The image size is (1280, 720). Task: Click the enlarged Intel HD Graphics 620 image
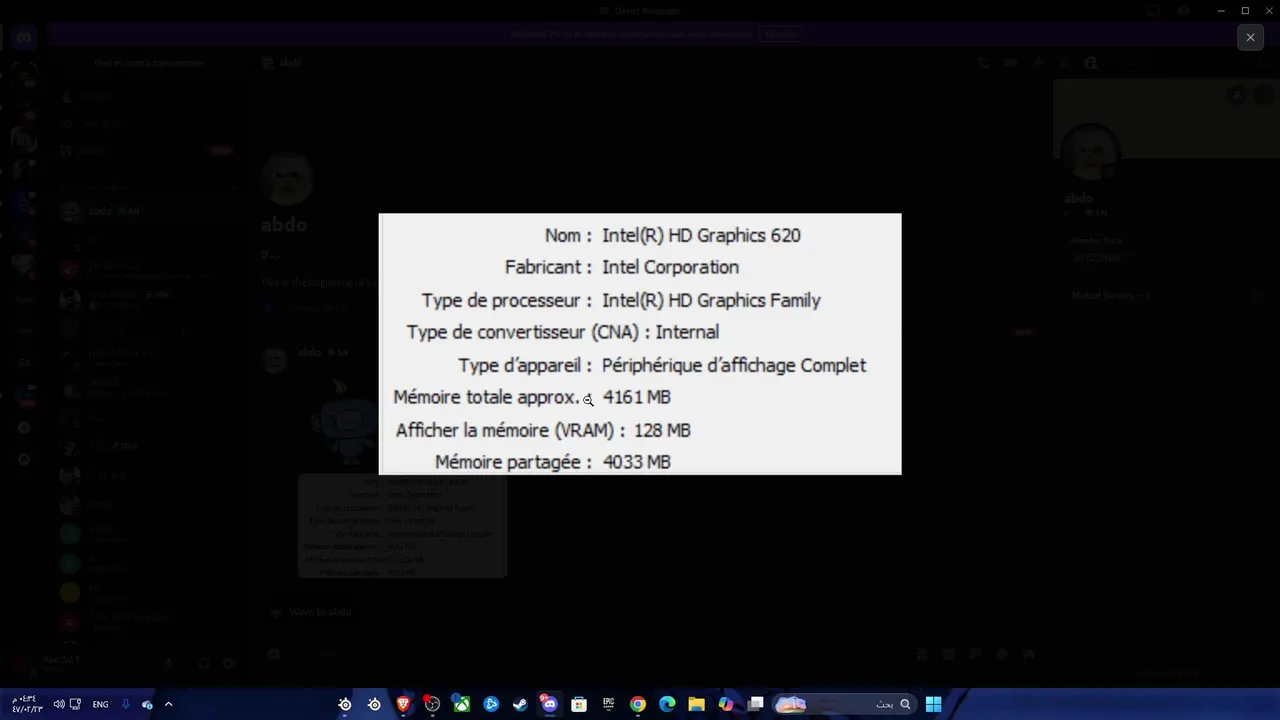tap(640, 344)
